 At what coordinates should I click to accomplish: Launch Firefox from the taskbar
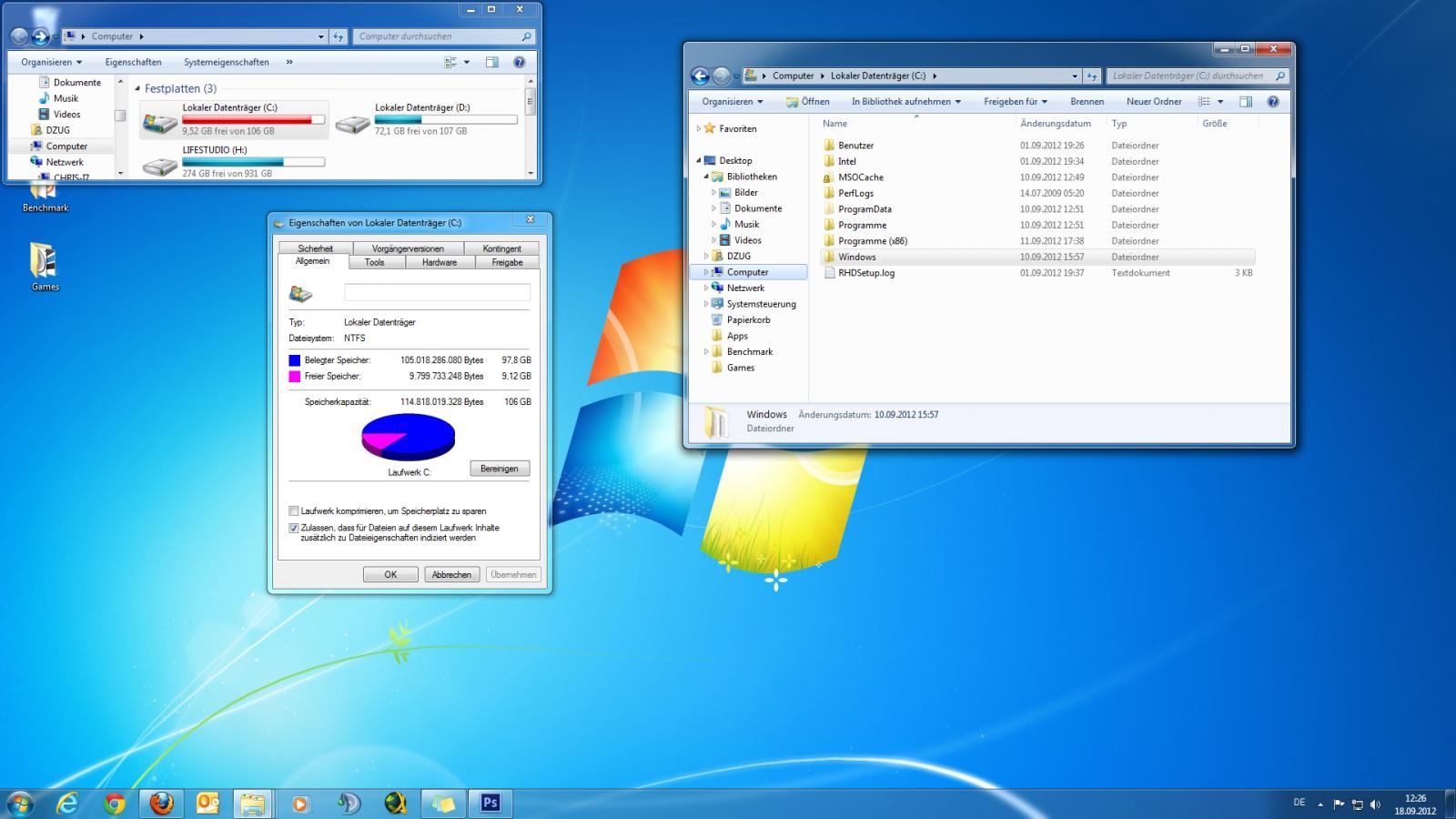161,803
